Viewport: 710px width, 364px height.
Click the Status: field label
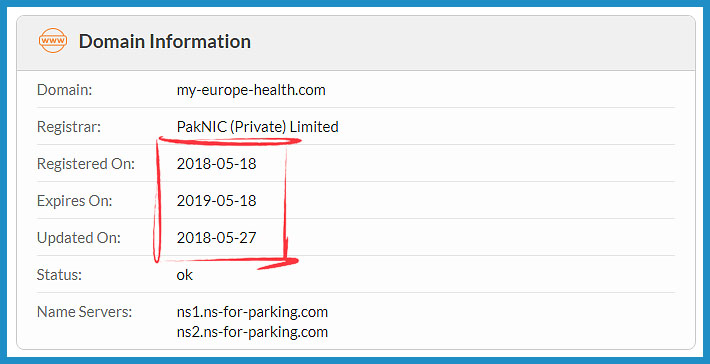click(59, 275)
